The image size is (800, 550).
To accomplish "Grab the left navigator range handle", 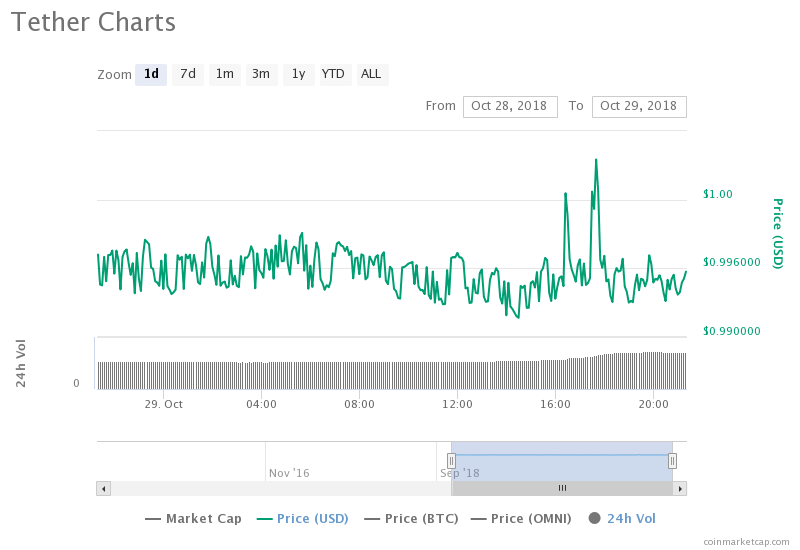I will [451, 461].
